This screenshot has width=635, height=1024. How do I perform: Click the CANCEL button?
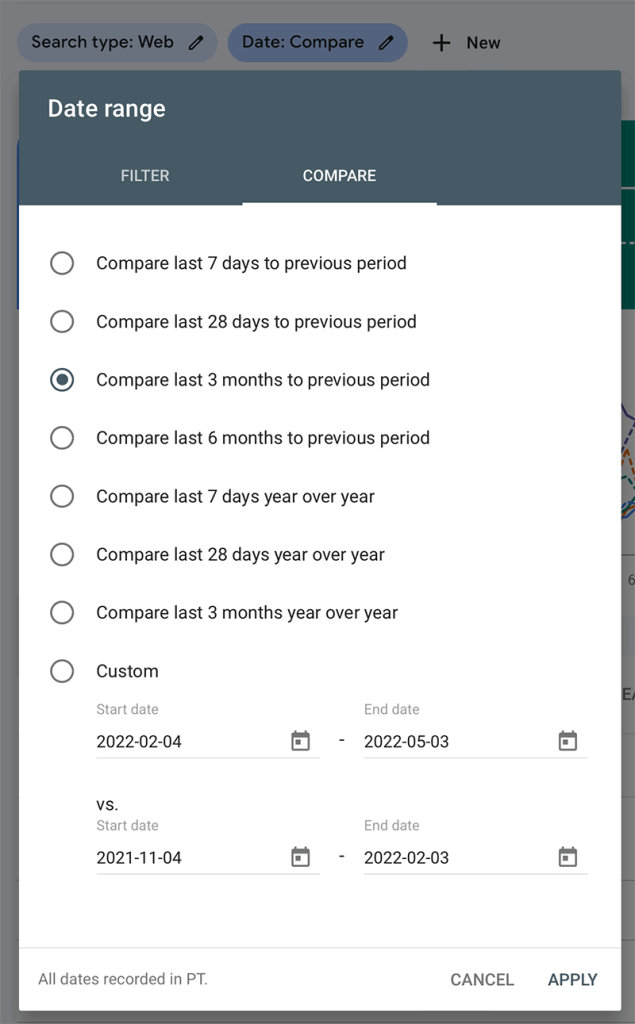coord(482,980)
